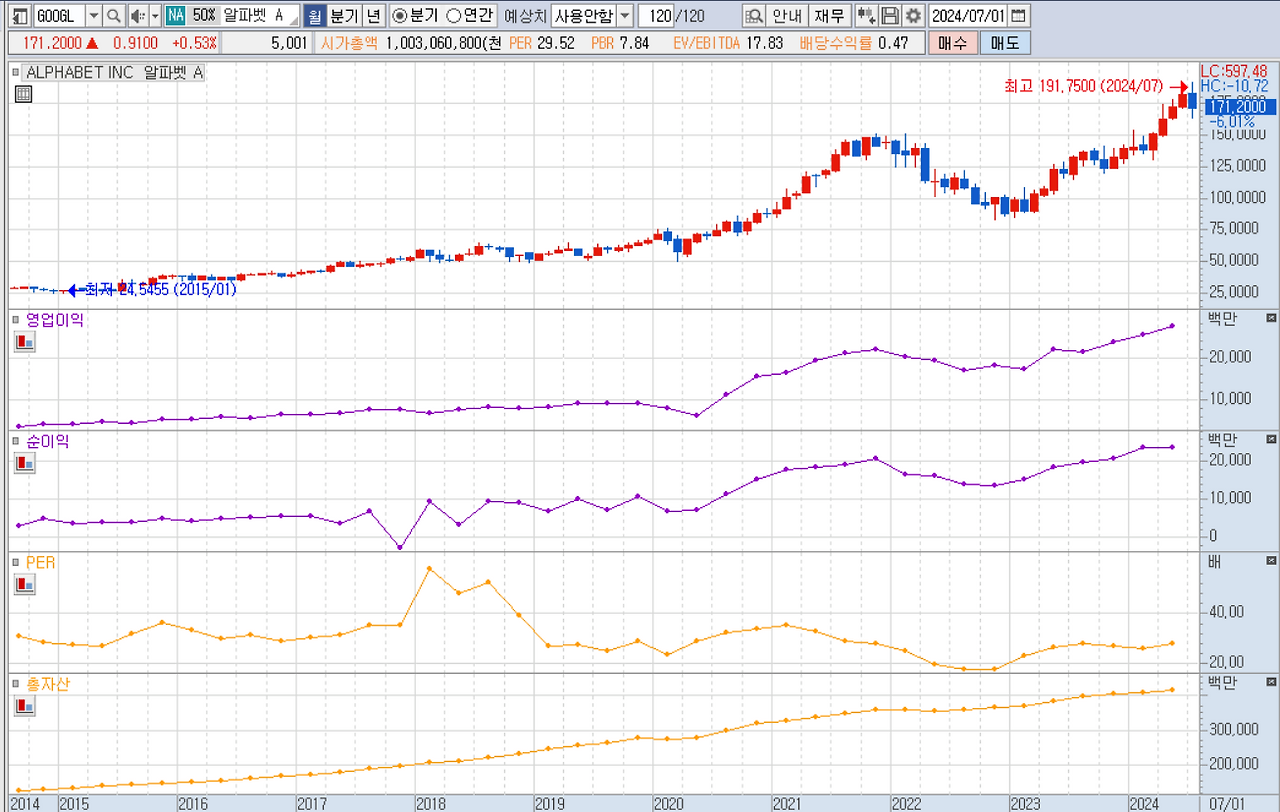The height and width of the screenshot is (812, 1280).
Task: Switch chart to monthly 월 period
Action: pos(314,16)
